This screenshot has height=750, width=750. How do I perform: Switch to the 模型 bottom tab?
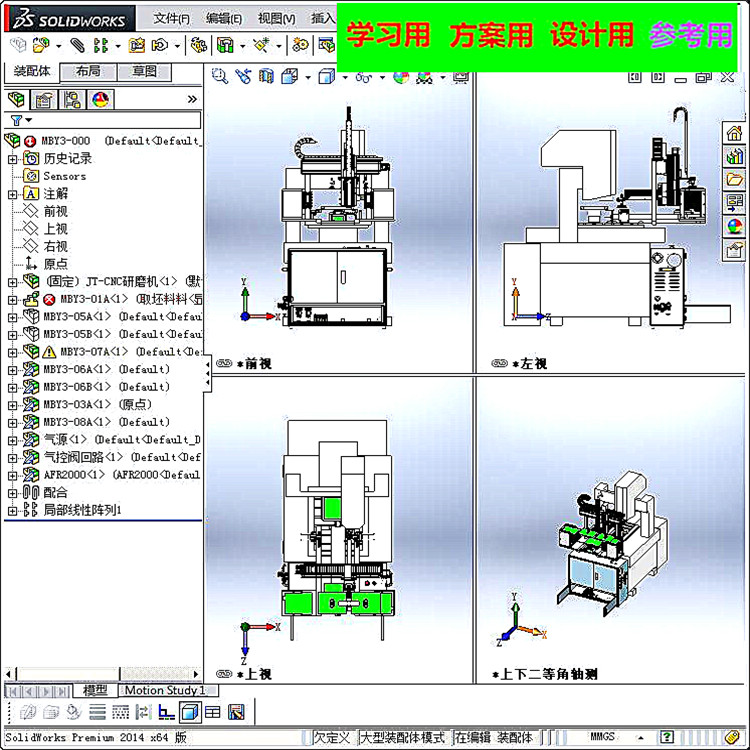[95, 690]
